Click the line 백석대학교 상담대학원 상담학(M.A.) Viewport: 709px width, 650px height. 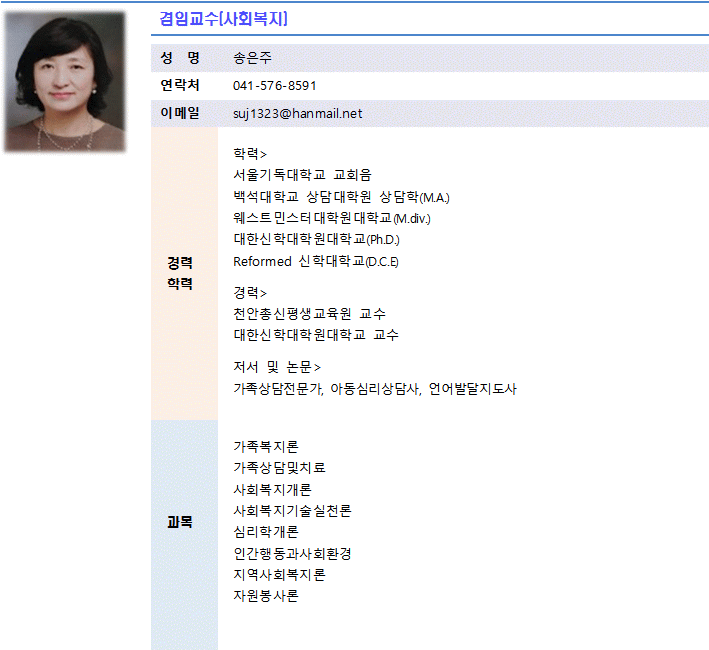coord(341,197)
